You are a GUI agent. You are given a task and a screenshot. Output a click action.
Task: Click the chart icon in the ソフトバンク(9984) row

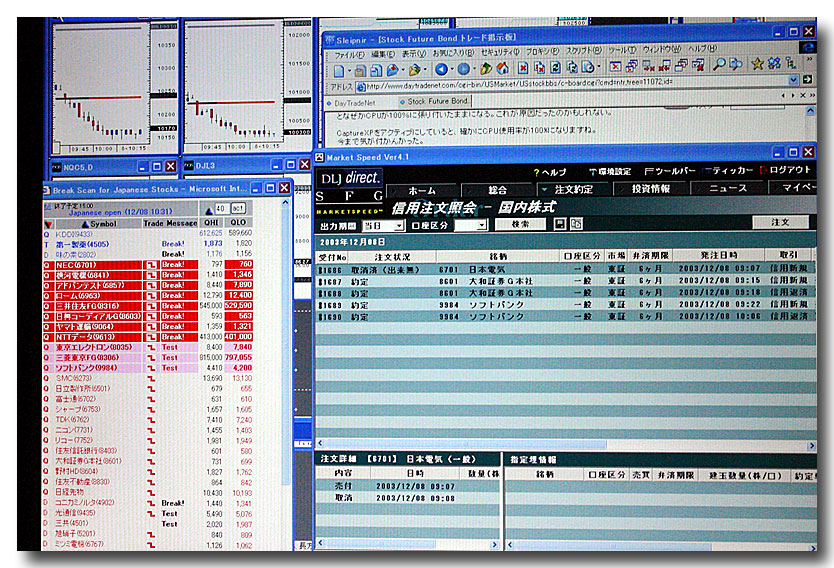[151, 368]
